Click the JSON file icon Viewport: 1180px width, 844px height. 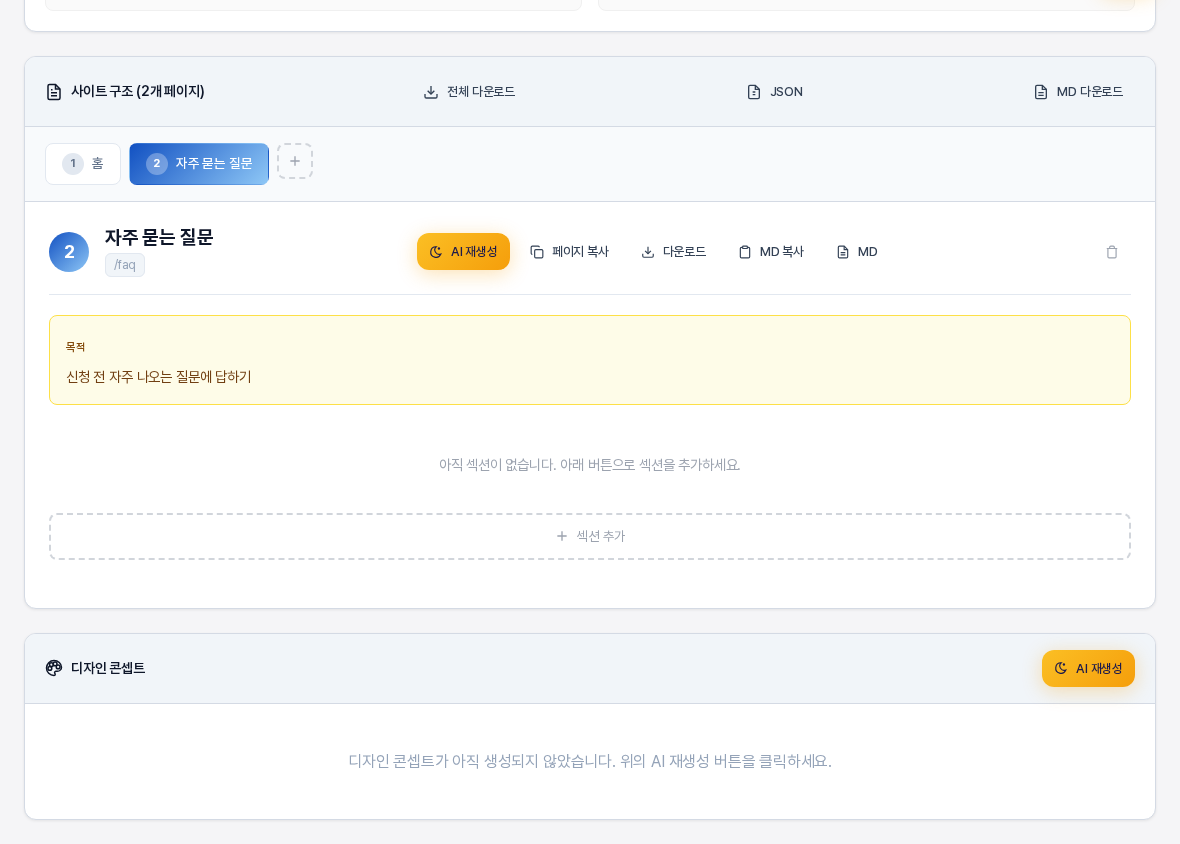753,92
